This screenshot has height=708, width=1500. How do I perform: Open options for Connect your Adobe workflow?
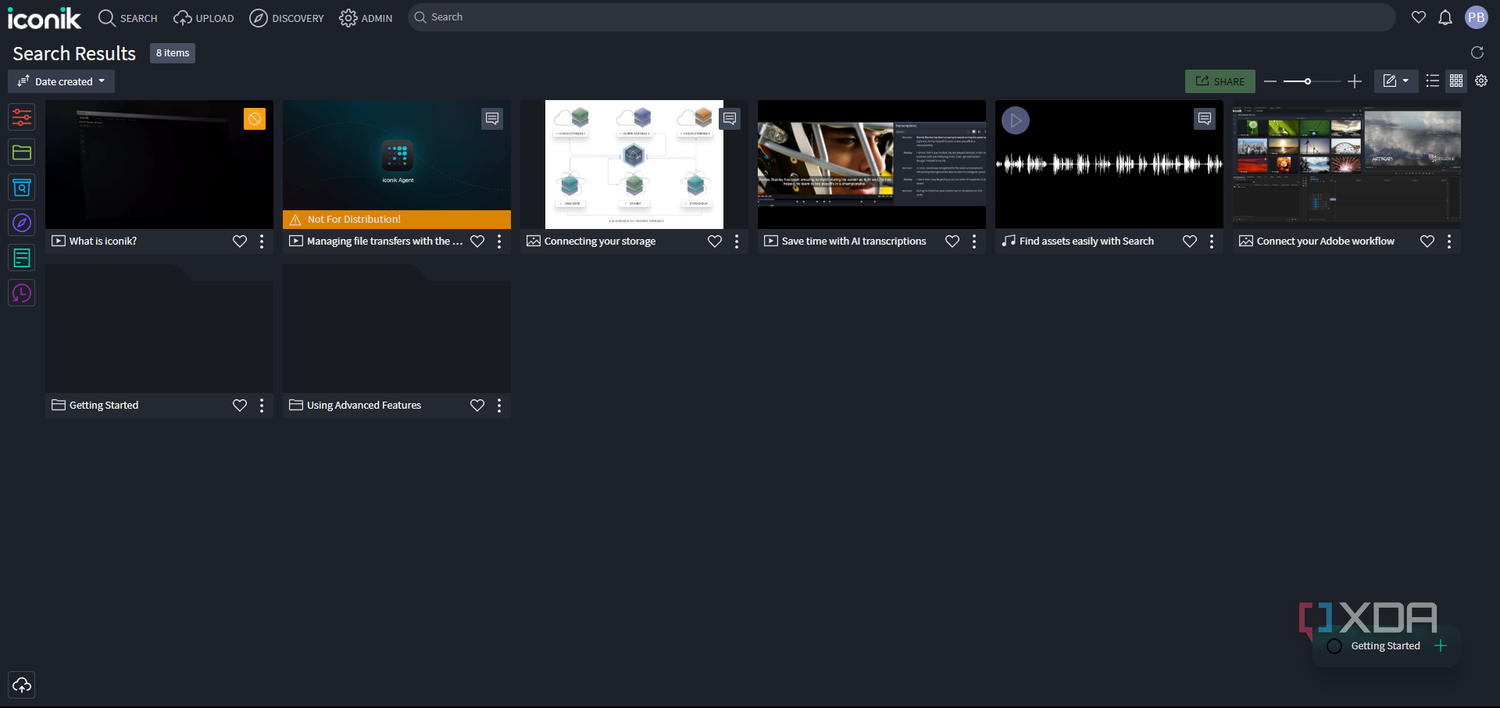click(x=1449, y=241)
